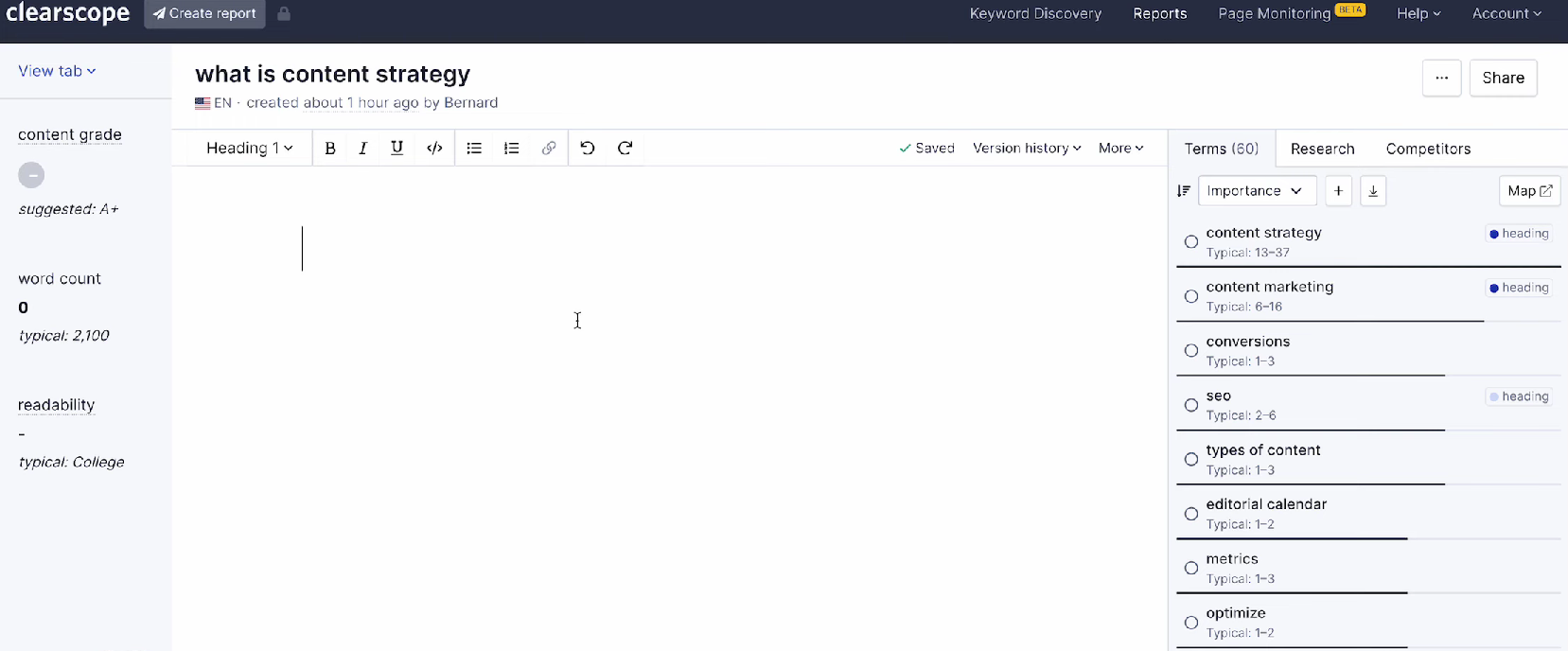The image size is (1568, 651).
Task: Click the lock icon beside Create report
Action: point(284,14)
